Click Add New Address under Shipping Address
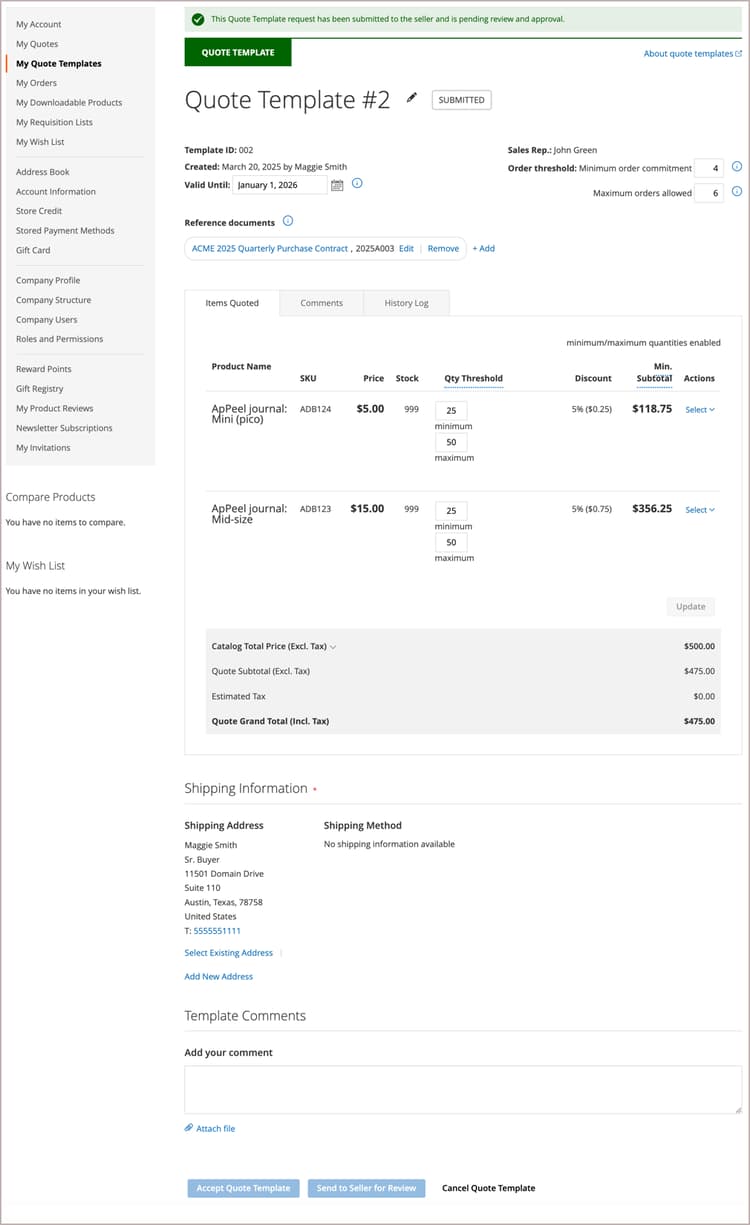 click(218, 976)
